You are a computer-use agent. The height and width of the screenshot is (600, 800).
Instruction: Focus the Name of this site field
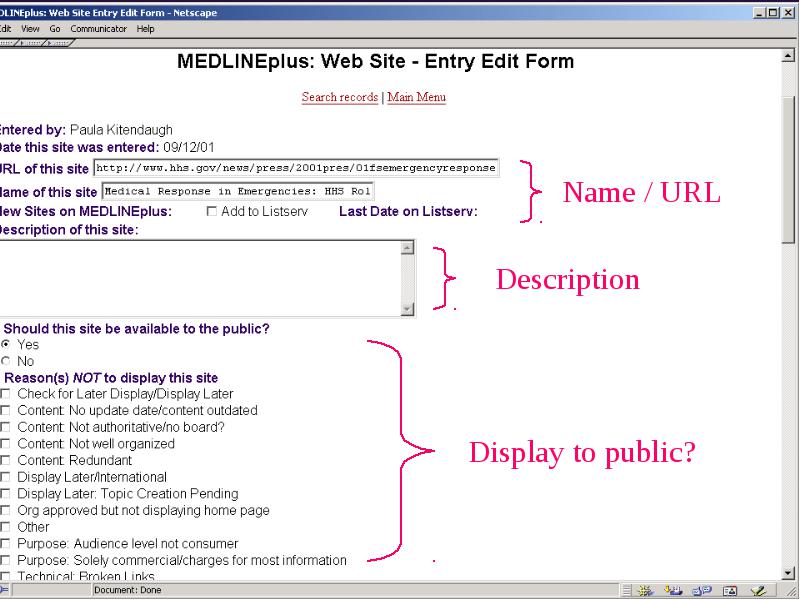click(238, 191)
